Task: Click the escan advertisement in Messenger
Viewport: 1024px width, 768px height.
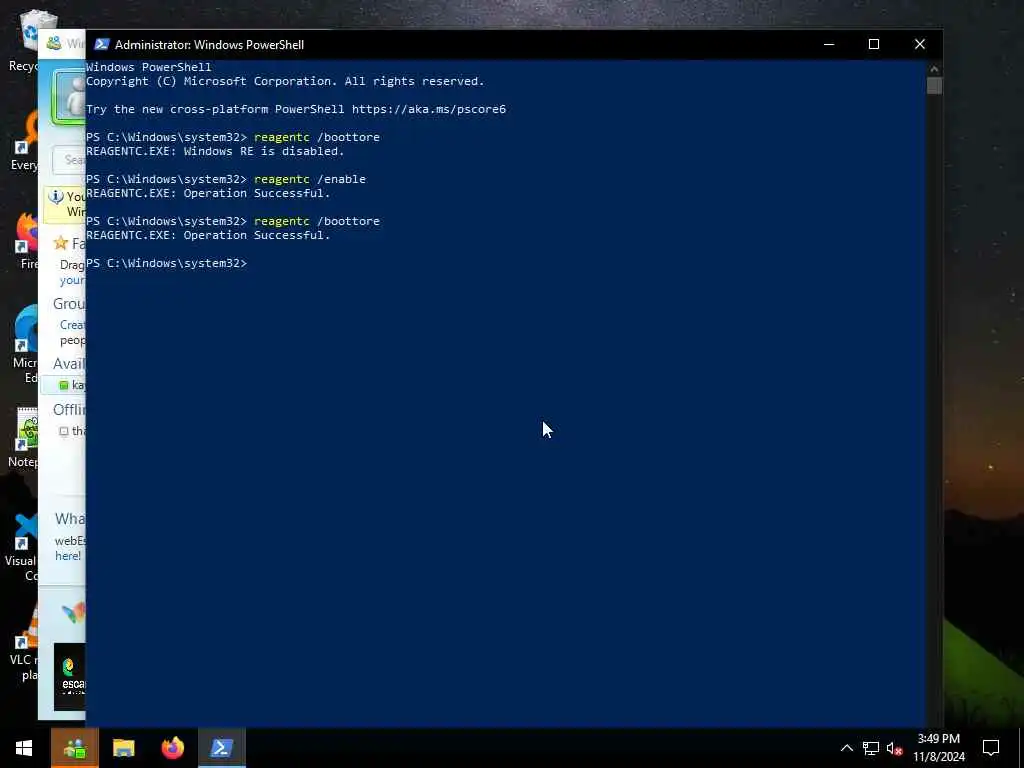Action: pyautogui.click(x=70, y=677)
